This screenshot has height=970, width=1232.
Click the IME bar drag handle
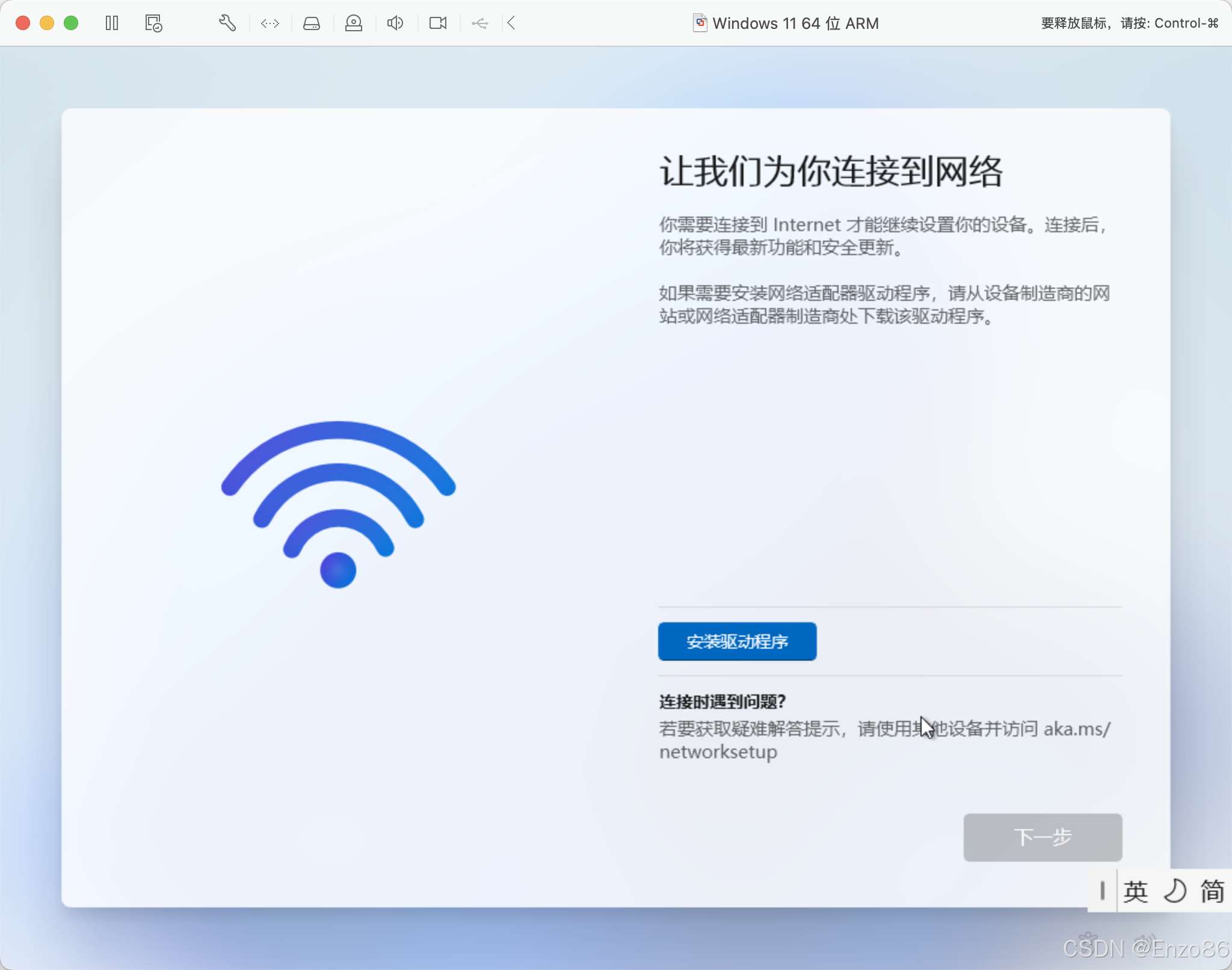(1102, 891)
